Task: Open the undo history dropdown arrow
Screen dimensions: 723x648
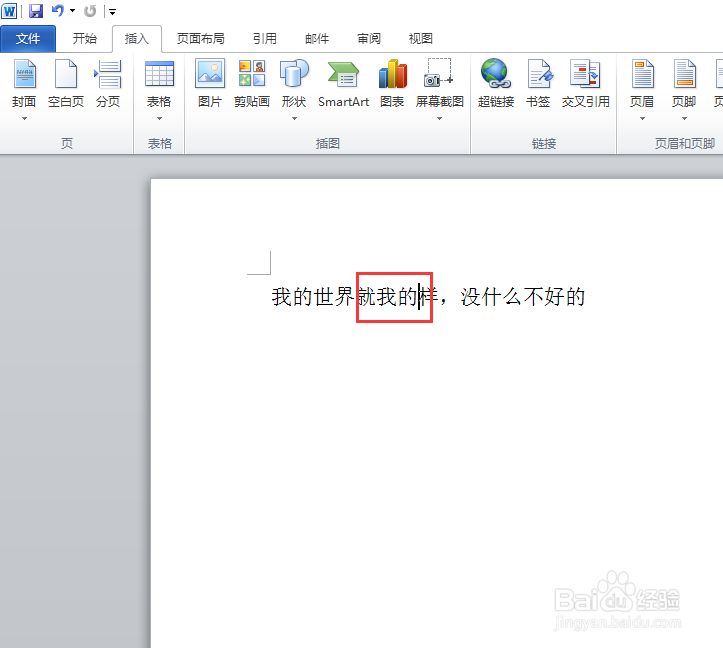Action: pyautogui.click(x=72, y=11)
